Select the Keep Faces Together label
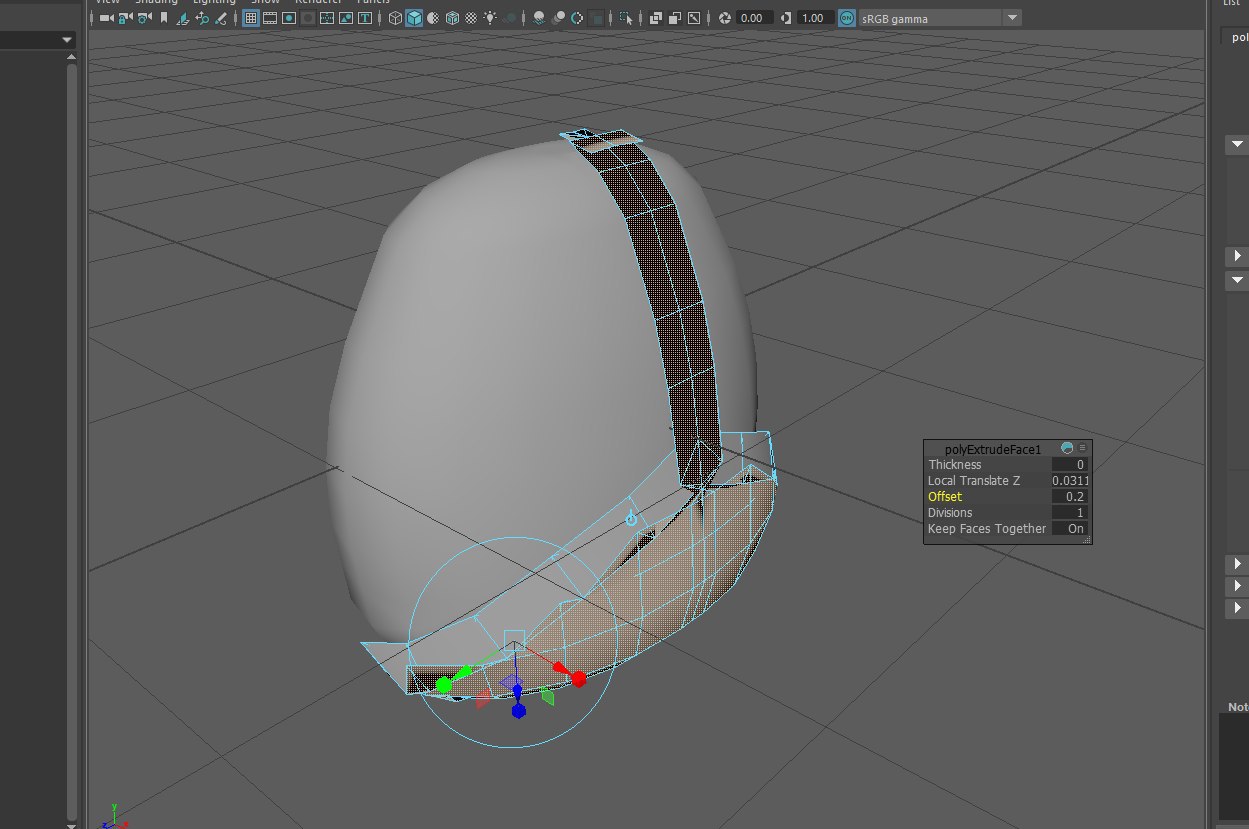Image resolution: width=1249 pixels, height=829 pixels. [987, 529]
